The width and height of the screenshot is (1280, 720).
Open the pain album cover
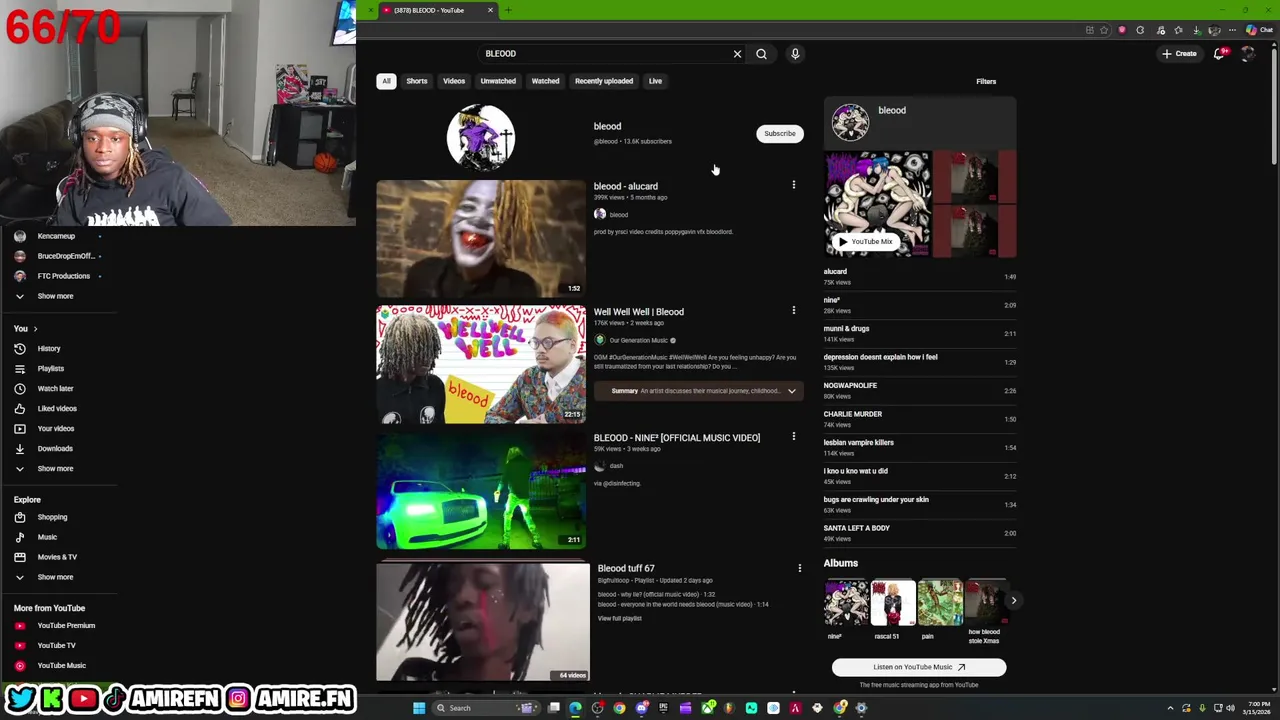[940, 602]
